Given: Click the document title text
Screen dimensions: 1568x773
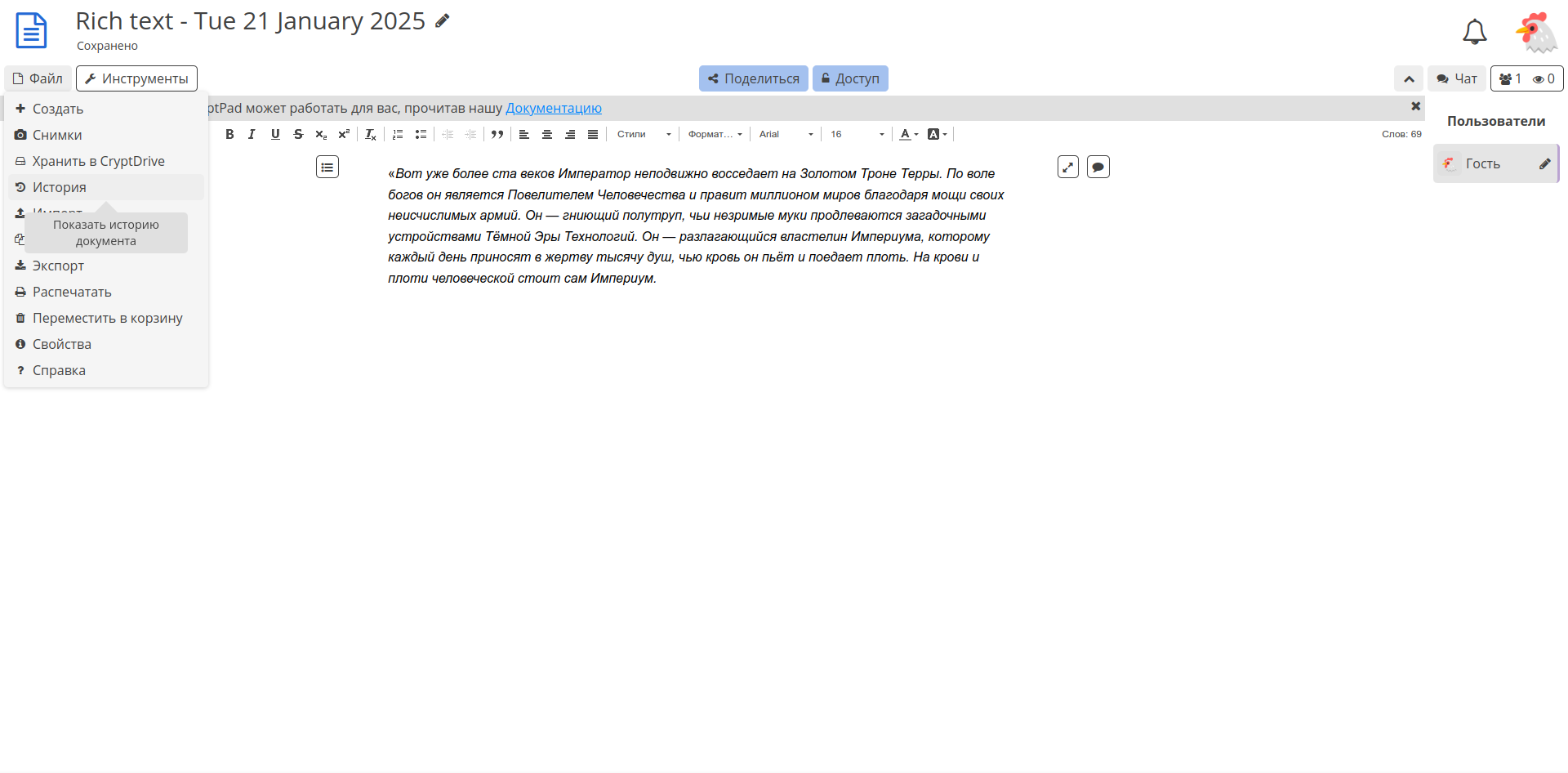Looking at the screenshot, I should tap(251, 21).
